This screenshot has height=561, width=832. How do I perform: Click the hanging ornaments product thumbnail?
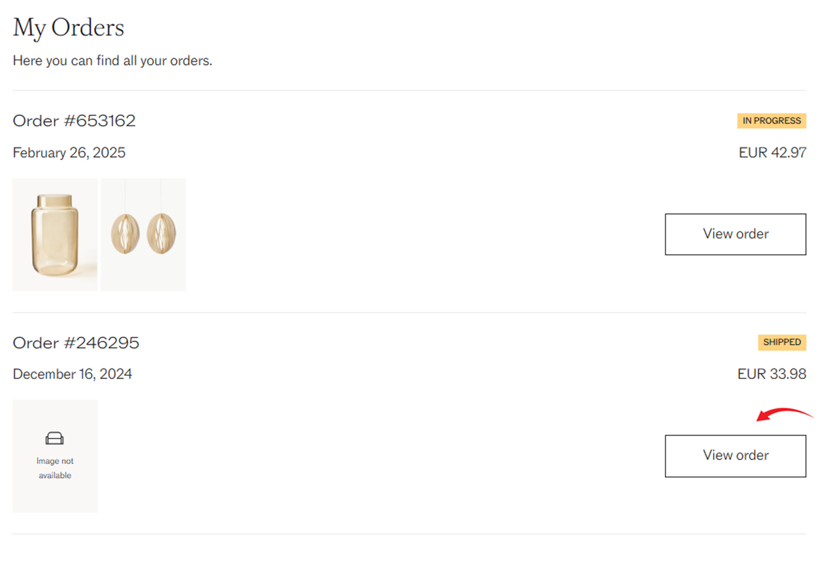(143, 235)
